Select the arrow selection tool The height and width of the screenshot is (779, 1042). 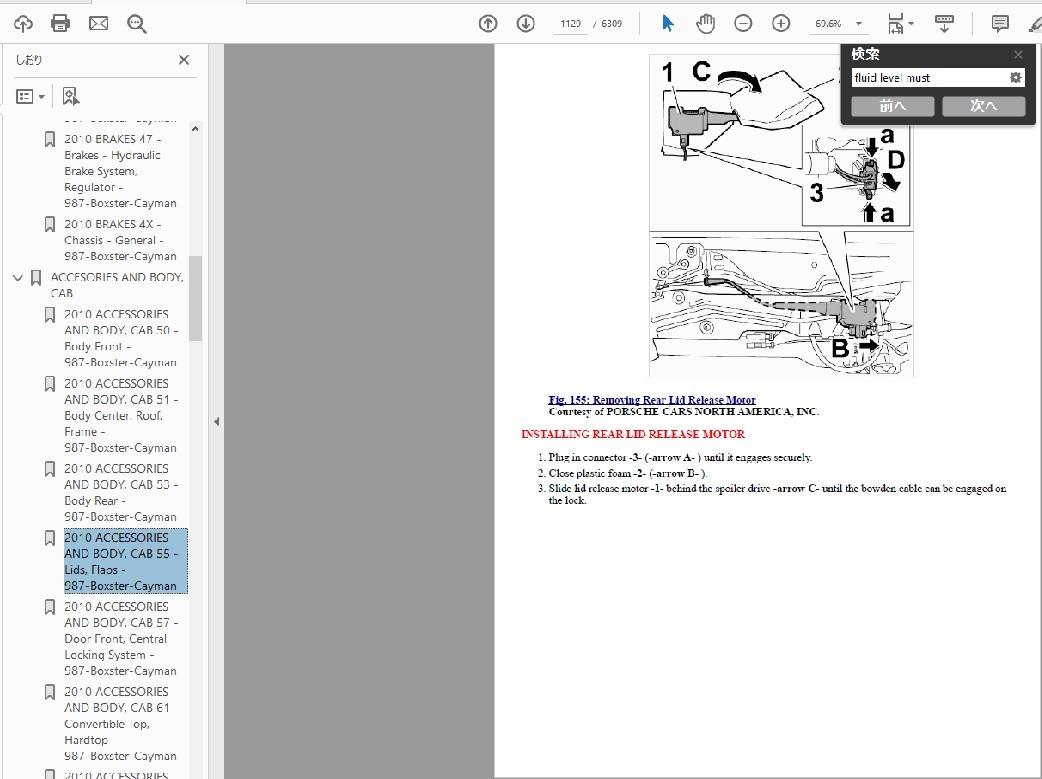tap(668, 24)
